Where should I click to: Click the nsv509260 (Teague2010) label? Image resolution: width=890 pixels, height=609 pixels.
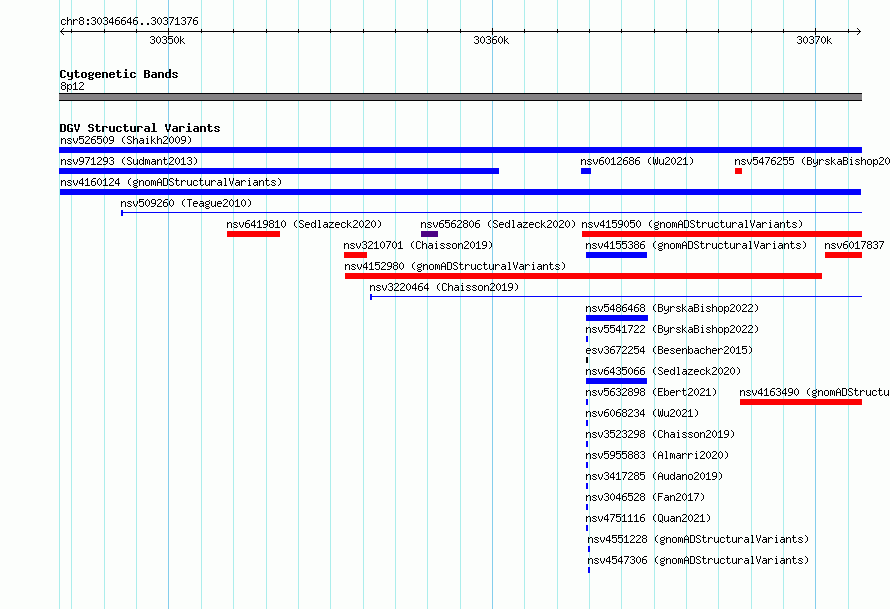[x=186, y=203]
